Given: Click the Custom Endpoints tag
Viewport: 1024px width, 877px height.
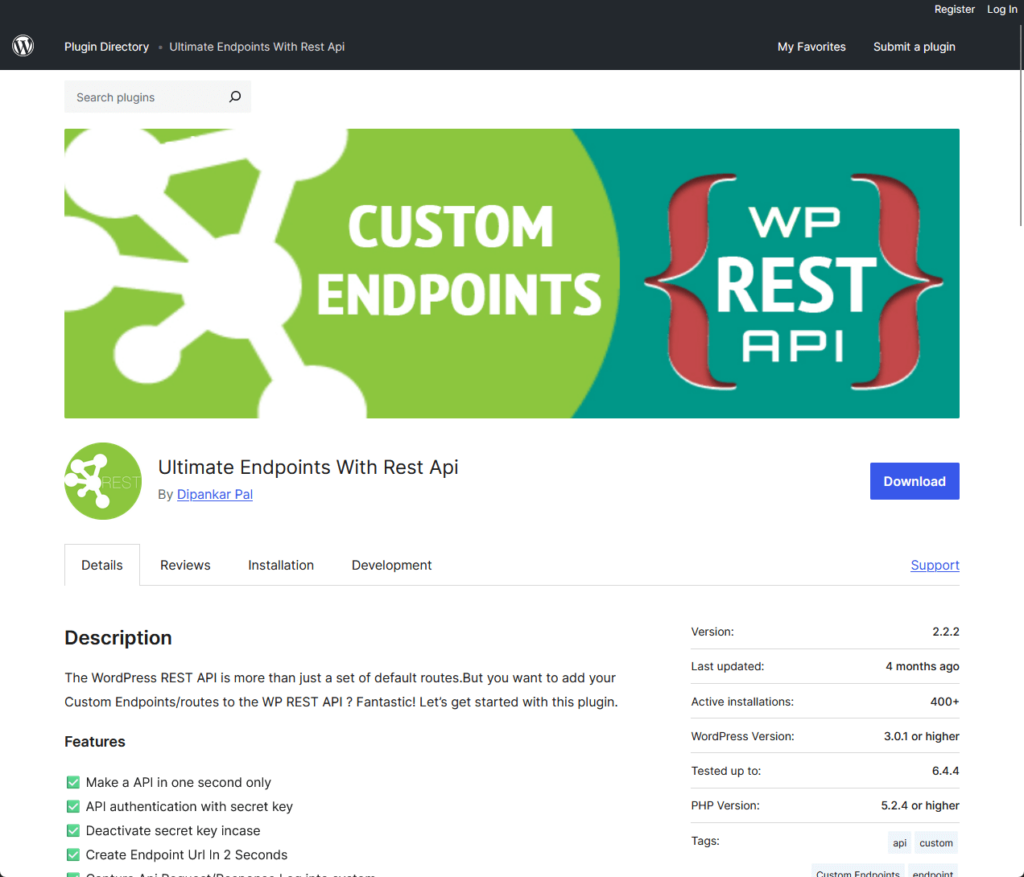Looking at the screenshot, I should (x=857, y=871).
